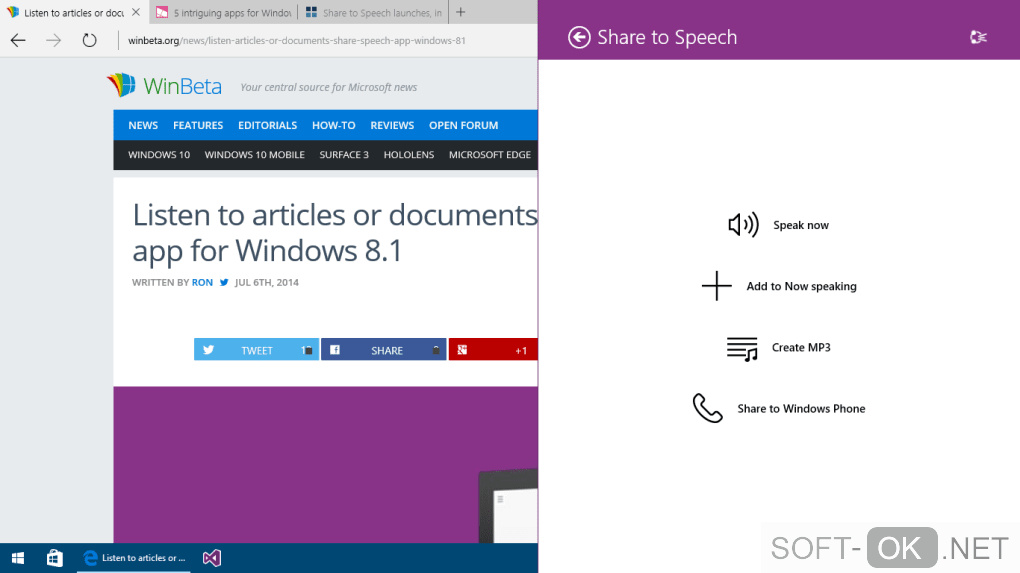Switch to Share to Speech launches tab

[373, 12]
